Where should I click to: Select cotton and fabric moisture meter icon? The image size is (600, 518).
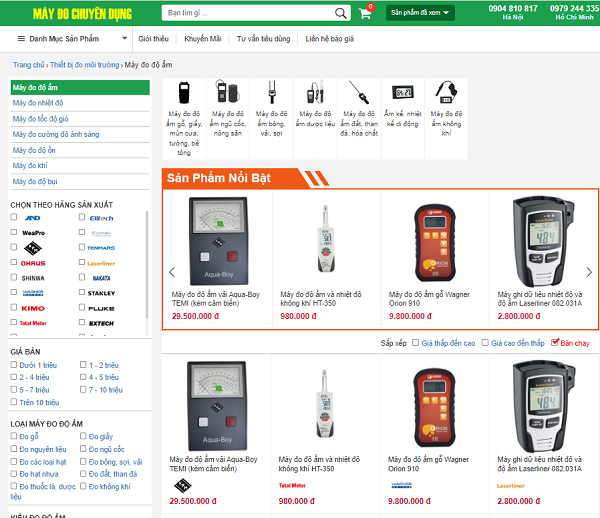tap(272, 92)
